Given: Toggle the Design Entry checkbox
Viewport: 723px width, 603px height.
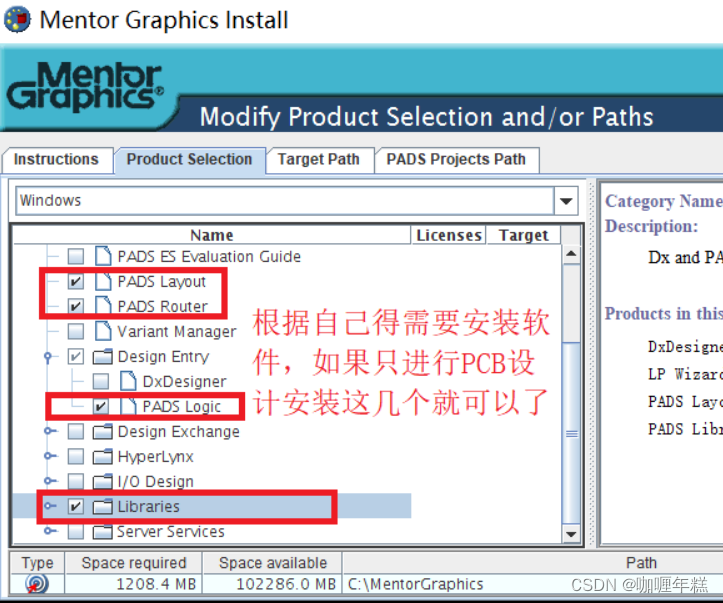Looking at the screenshot, I should tap(76, 356).
